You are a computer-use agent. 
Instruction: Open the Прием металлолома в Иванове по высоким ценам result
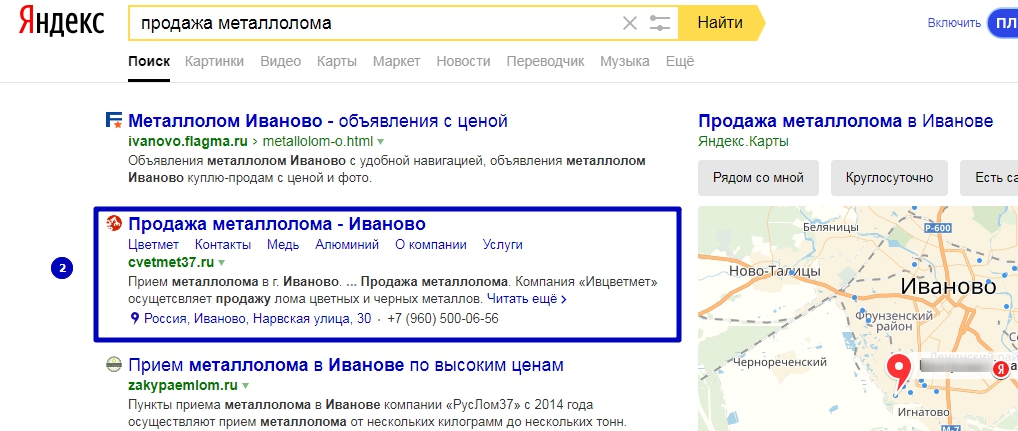[x=346, y=365]
